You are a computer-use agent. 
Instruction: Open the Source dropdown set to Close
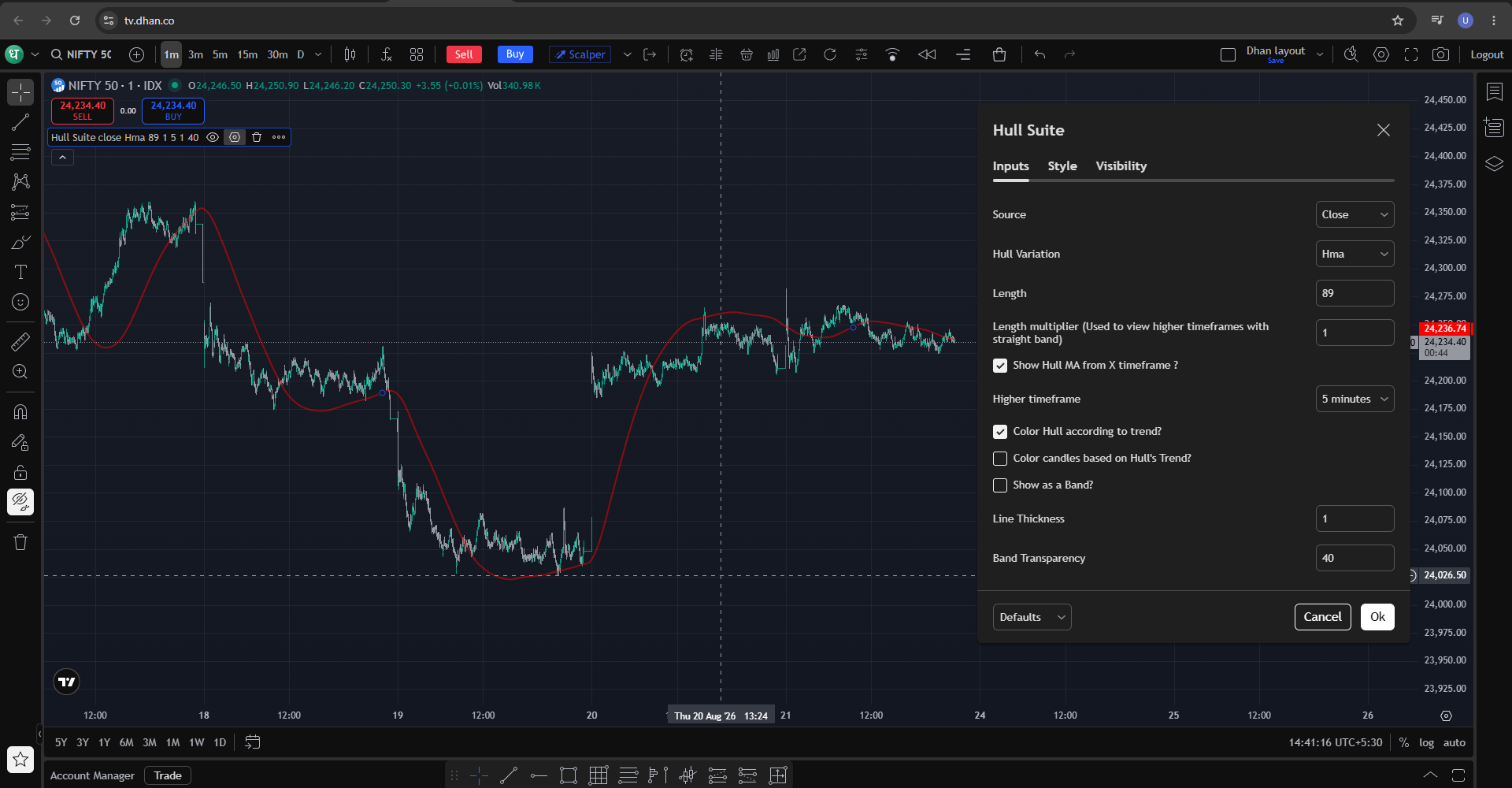point(1354,214)
